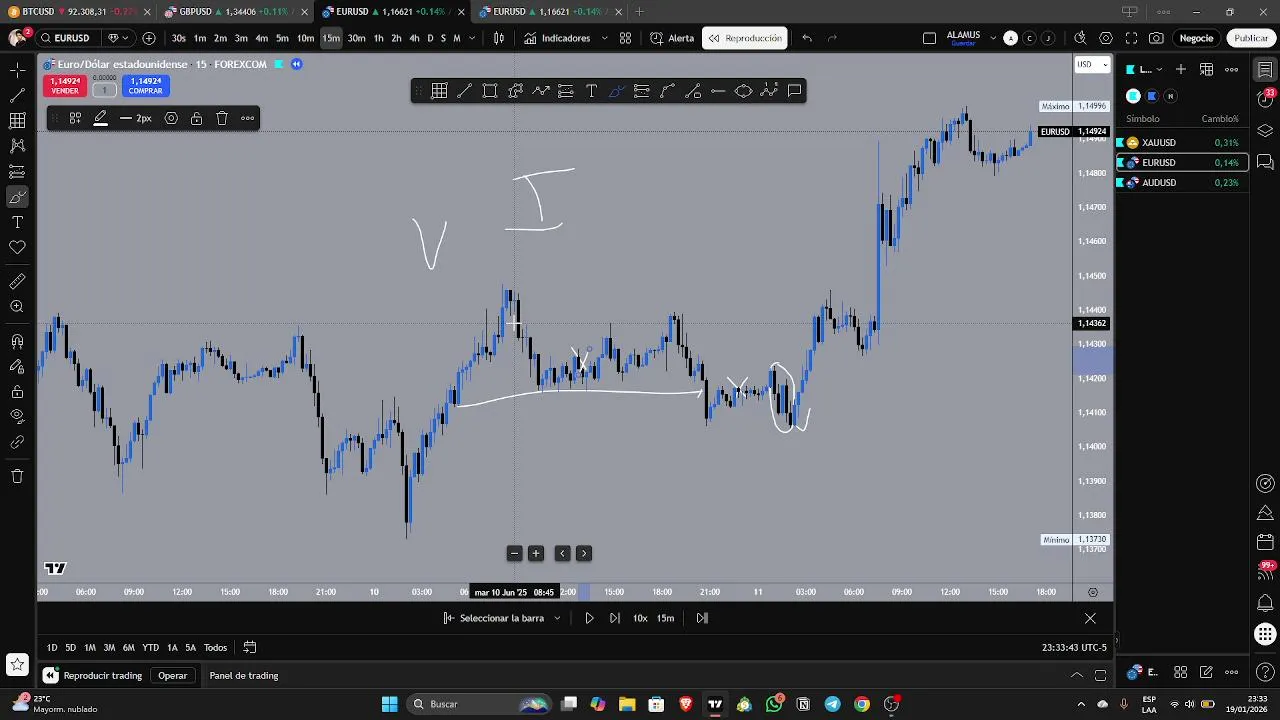Open more options on drawing toolbar
The height and width of the screenshot is (720, 1280).
coord(248,118)
